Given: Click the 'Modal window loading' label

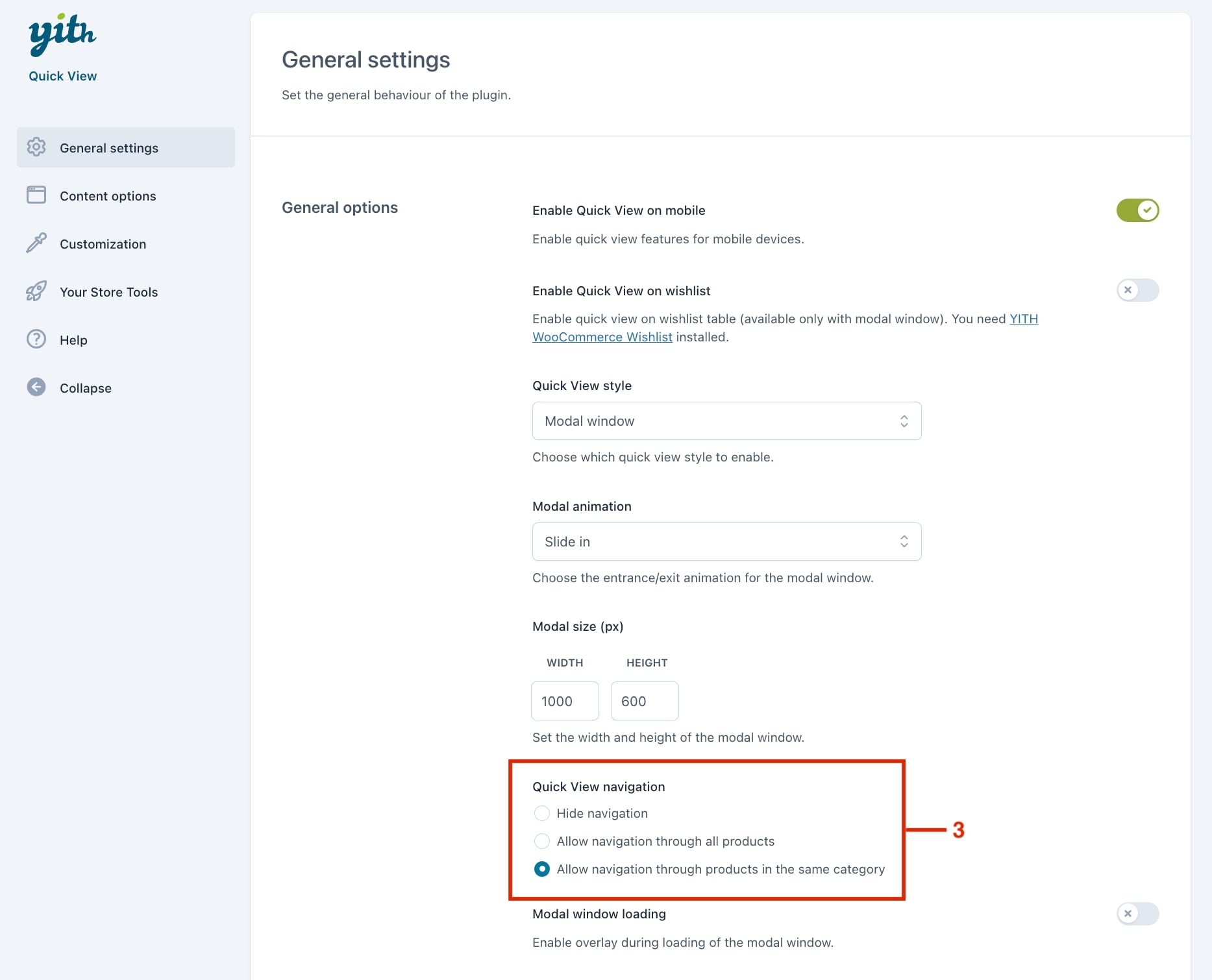Looking at the screenshot, I should click(599, 914).
